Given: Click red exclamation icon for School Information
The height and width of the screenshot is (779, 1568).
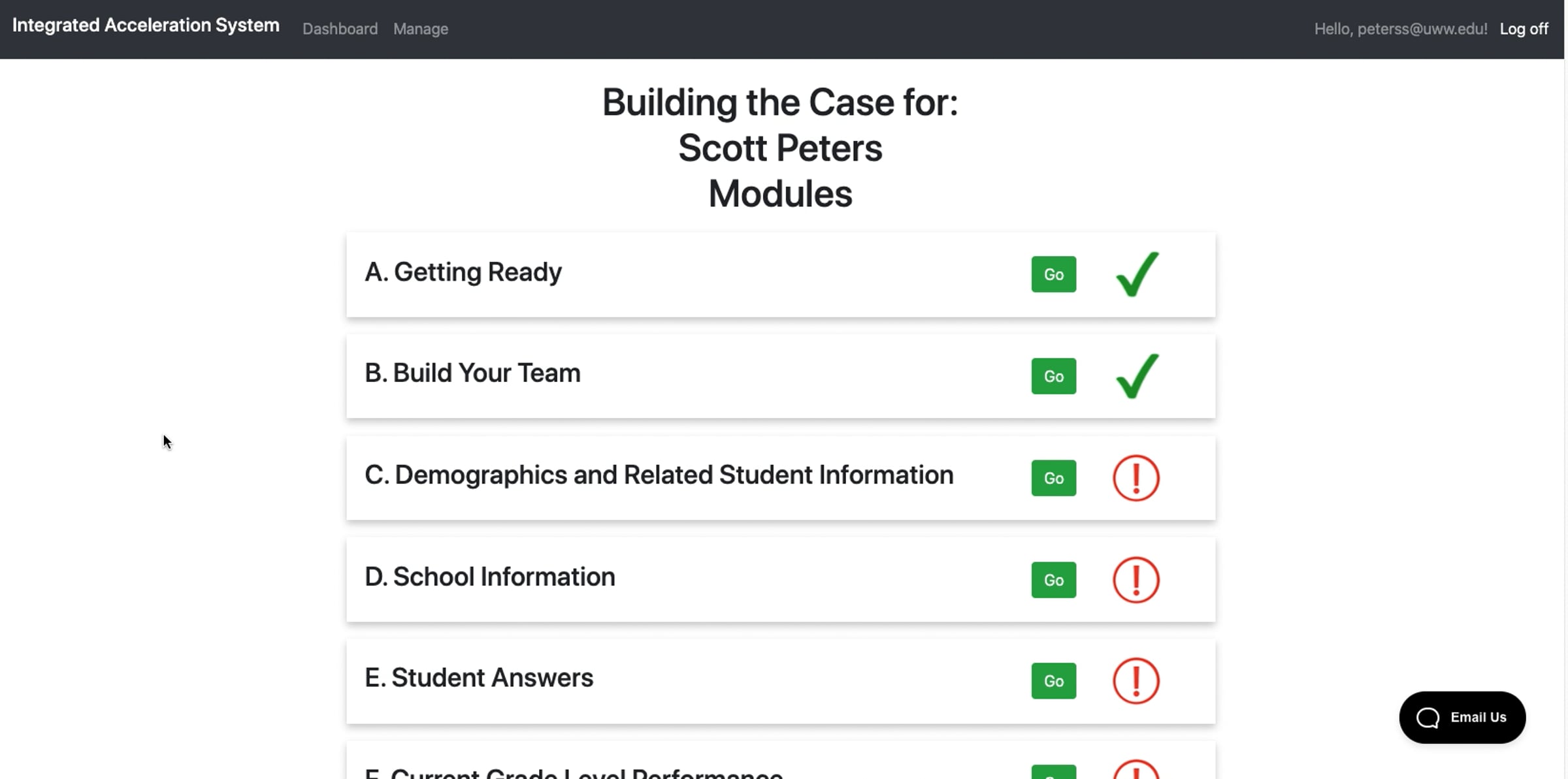Looking at the screenshot, I should [1136, 580].
